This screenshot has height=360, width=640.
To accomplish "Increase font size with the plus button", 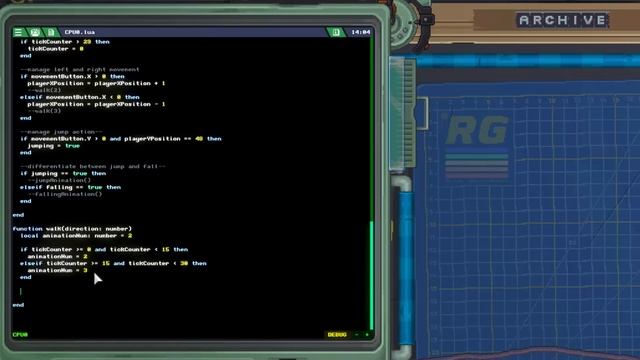I will (367, 334).
